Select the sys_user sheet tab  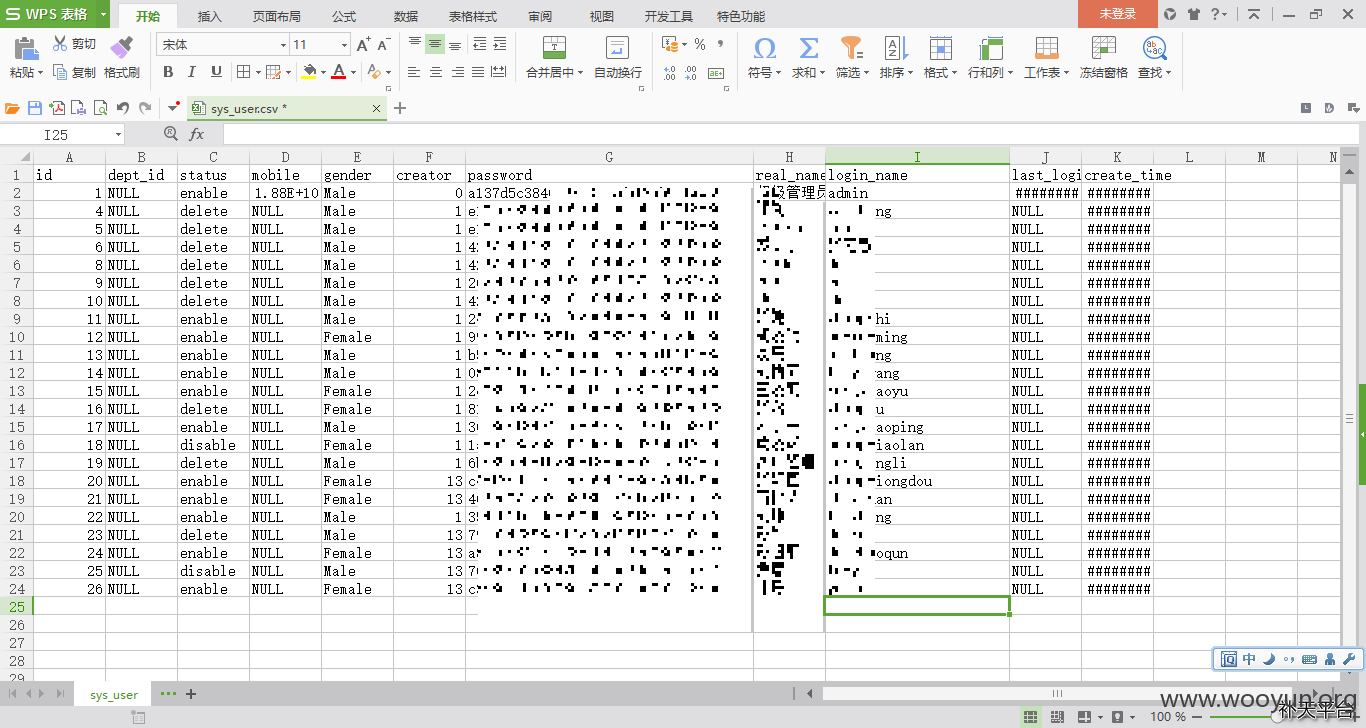click(114, 695)
